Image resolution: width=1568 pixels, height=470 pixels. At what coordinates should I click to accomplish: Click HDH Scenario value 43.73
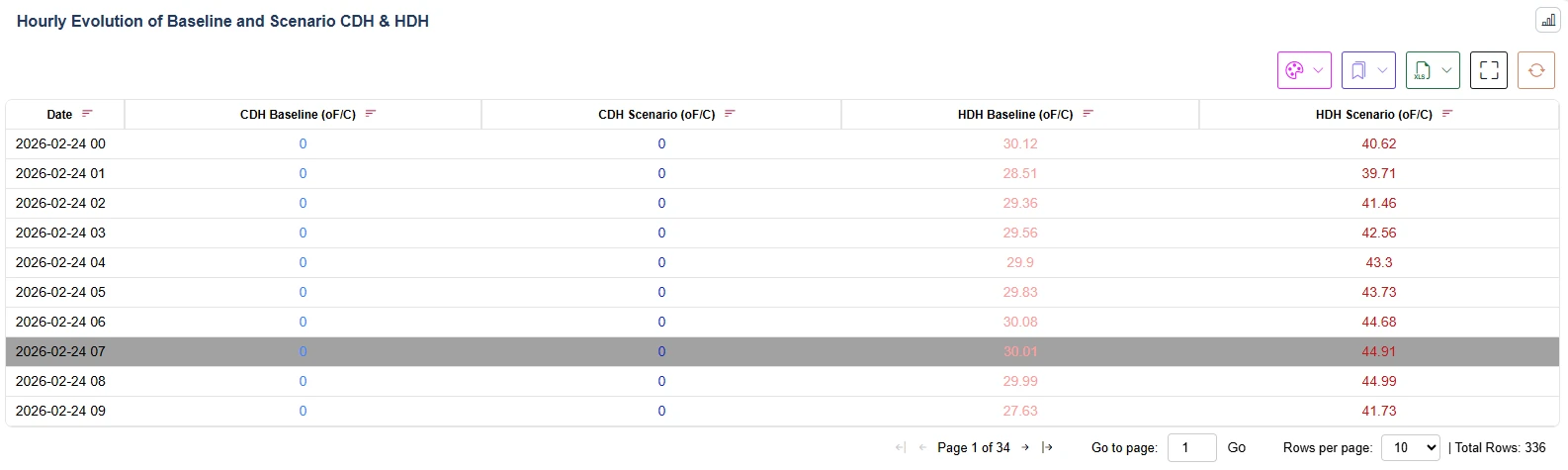(x=1379, y=292)
